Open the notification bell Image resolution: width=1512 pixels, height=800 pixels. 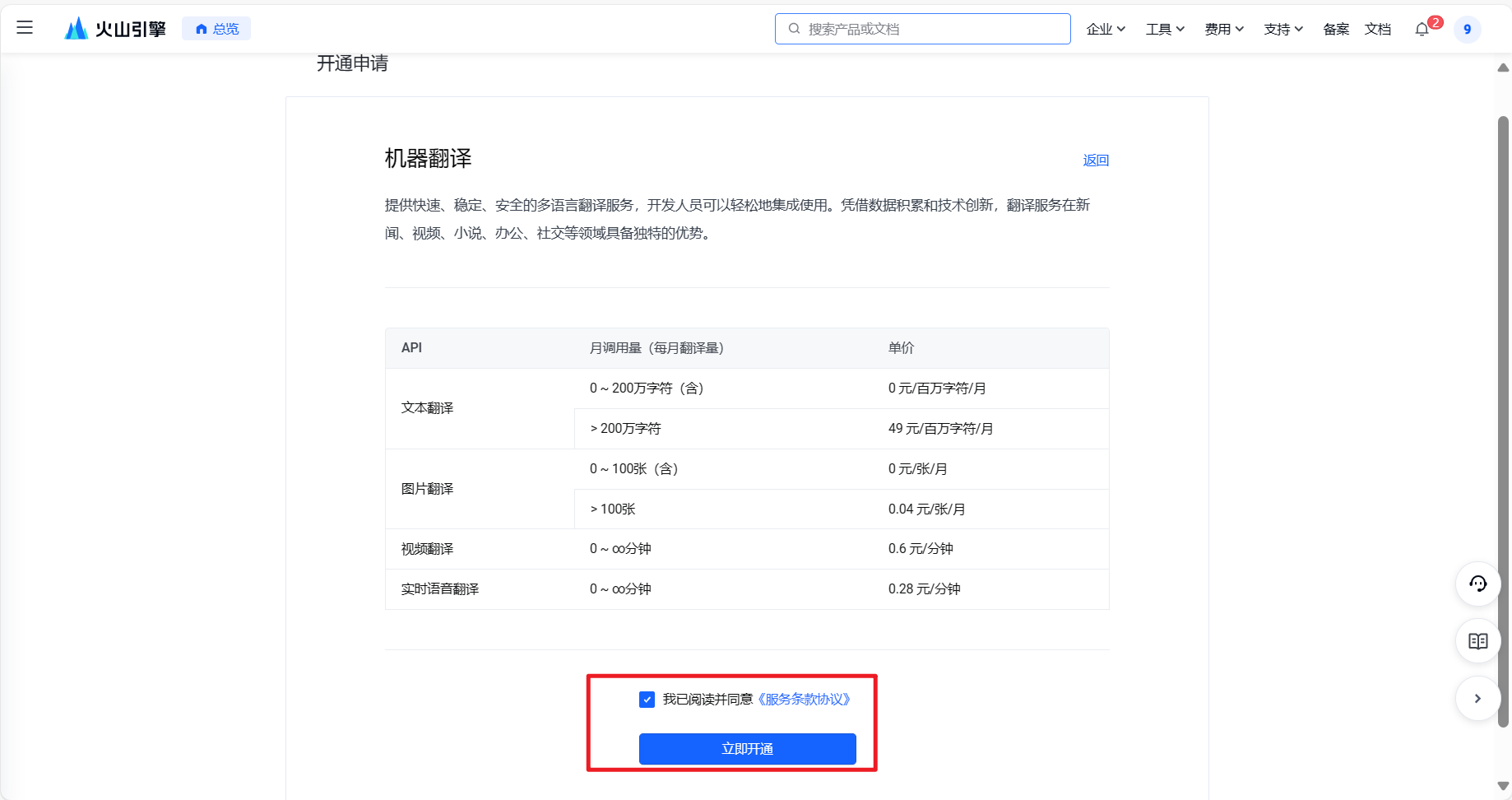1422,30
